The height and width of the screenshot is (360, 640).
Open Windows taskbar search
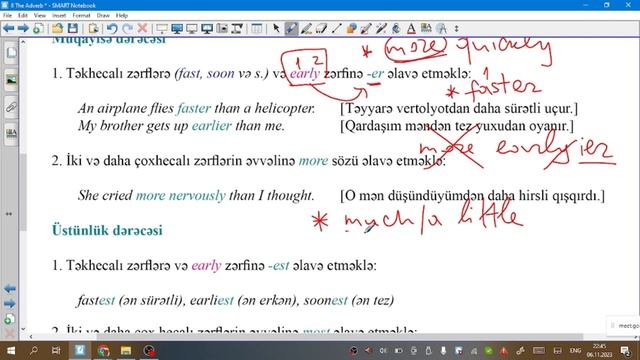click(34, 351)
